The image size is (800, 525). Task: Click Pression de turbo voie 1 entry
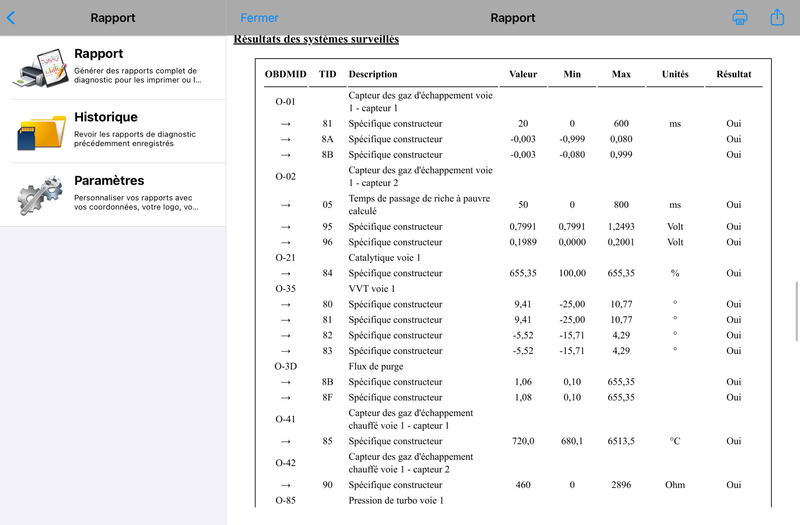[x=395, y=500]
